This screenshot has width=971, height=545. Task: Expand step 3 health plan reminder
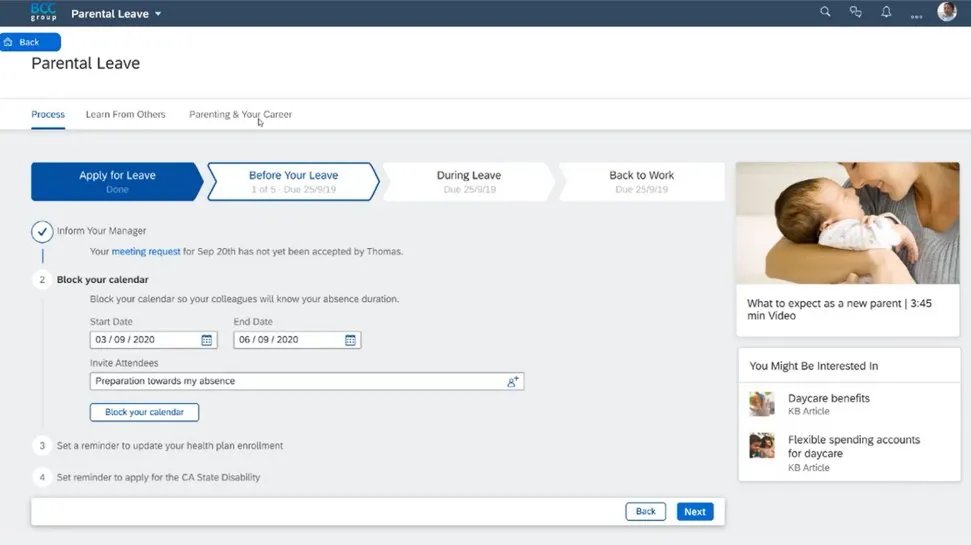[x=170, y=446]
